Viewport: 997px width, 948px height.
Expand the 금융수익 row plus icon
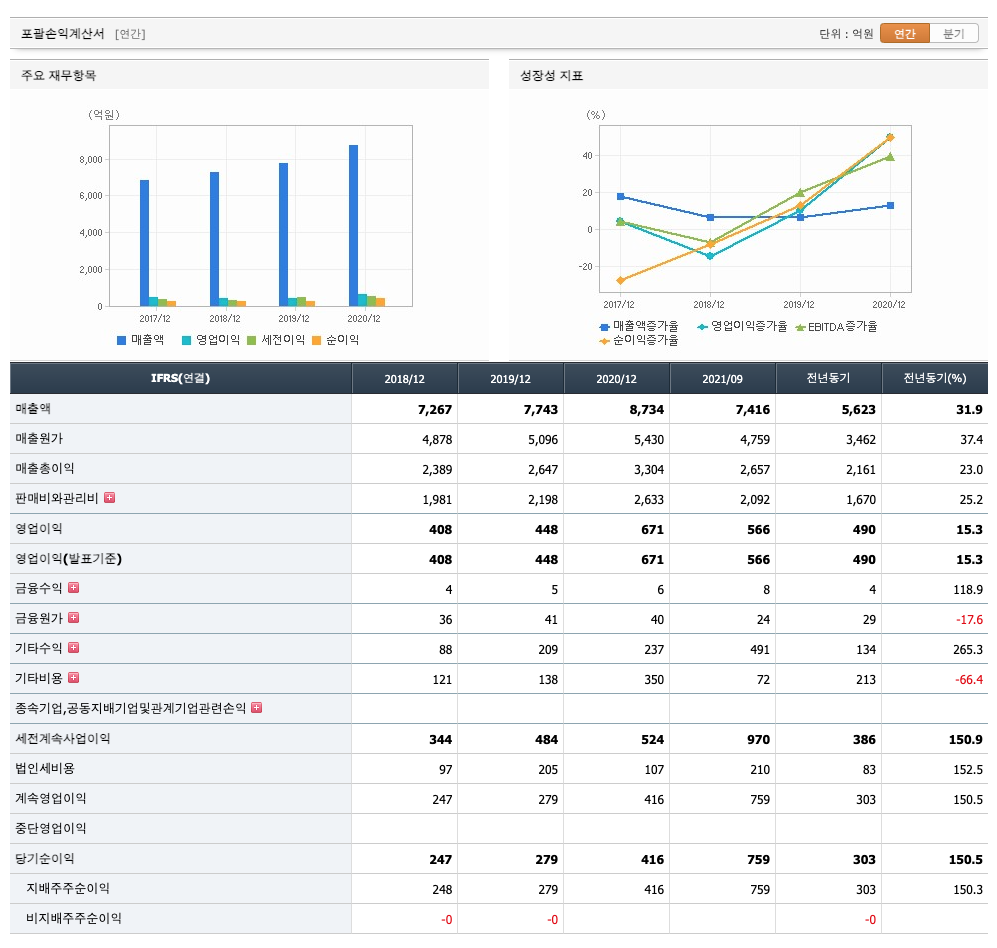click(74, 587)
